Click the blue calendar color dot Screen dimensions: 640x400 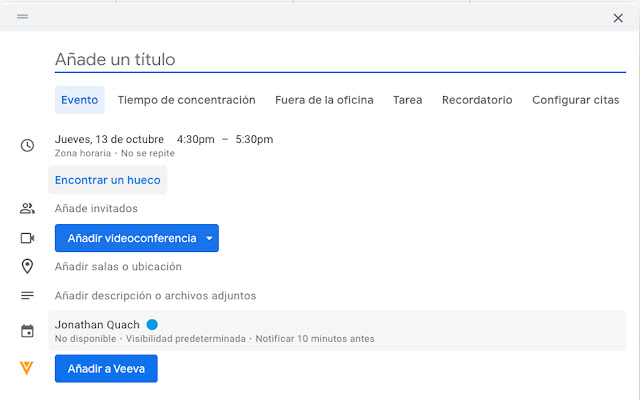tap(152, 324)
